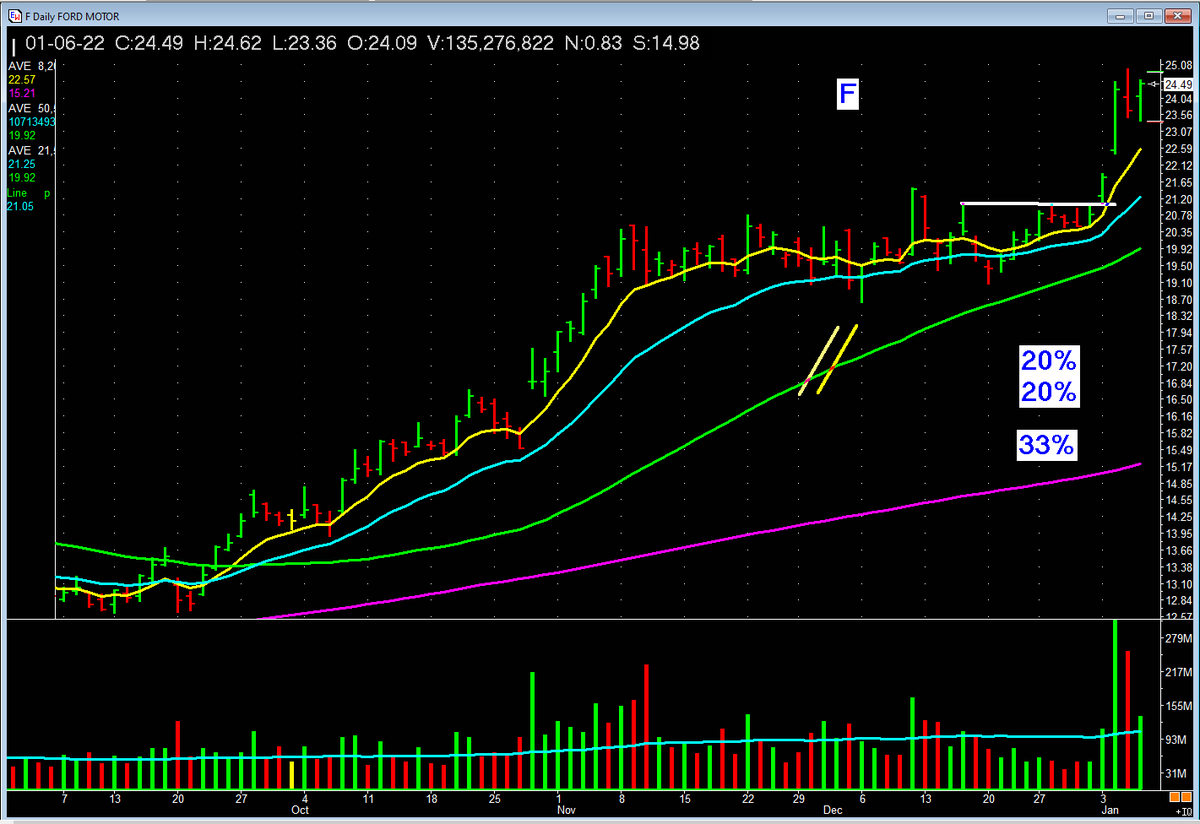Click the Nov month label on time axis
1200x824 pixels.
566,811
